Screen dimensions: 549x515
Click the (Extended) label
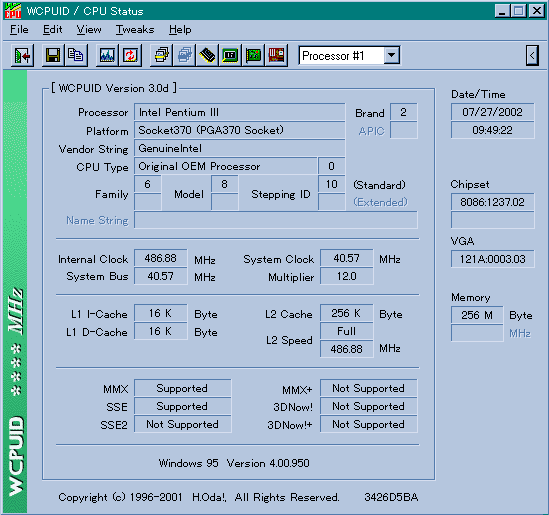(x=381, y=202)
